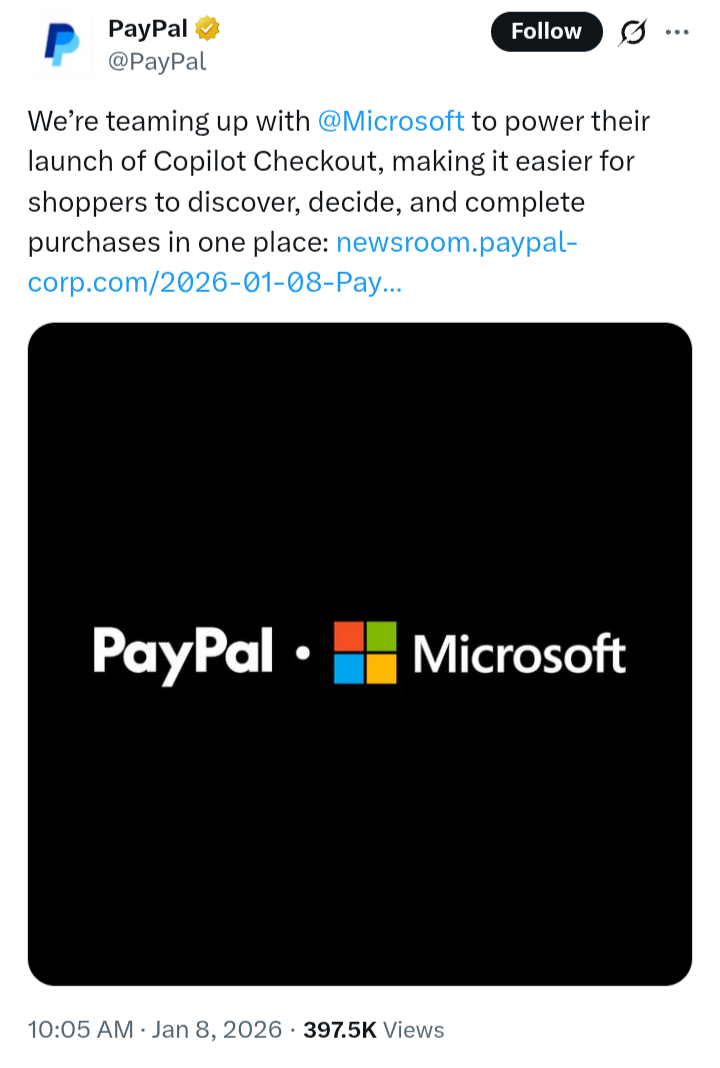The height and width of the screenshot is (1068, 720).
Task: Click the red square of Microsoft logo
Action: pyautogui.click(x=349, y=636)
